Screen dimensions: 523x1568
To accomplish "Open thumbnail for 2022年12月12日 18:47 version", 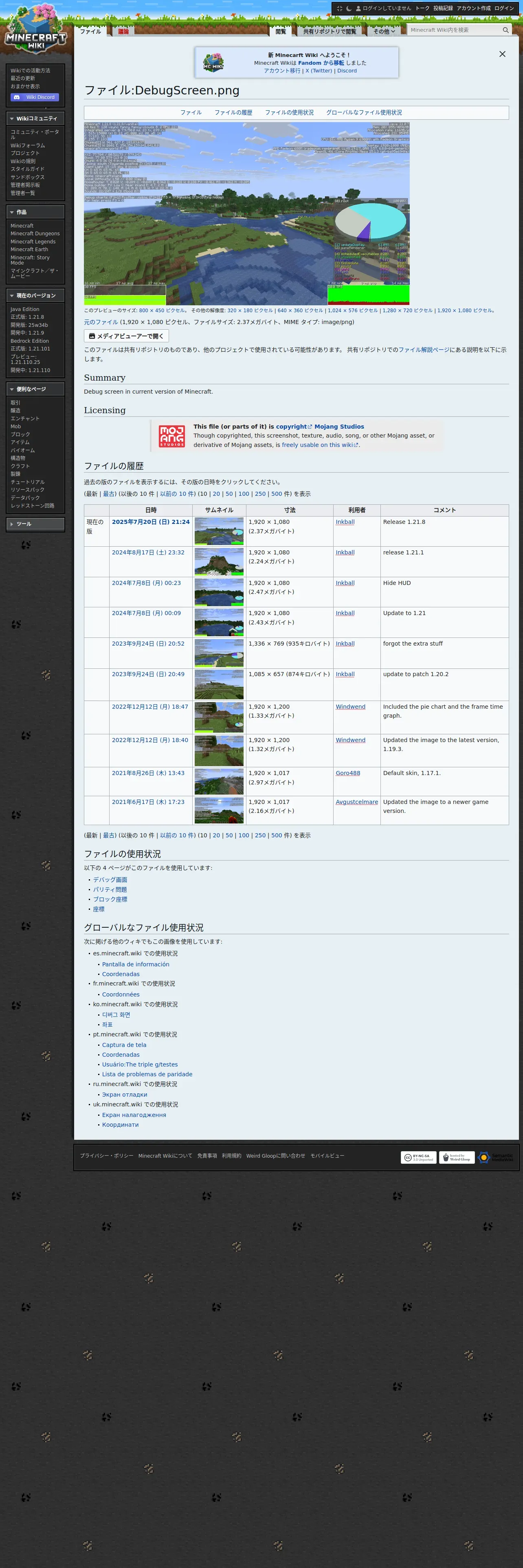I will [219, 718].
